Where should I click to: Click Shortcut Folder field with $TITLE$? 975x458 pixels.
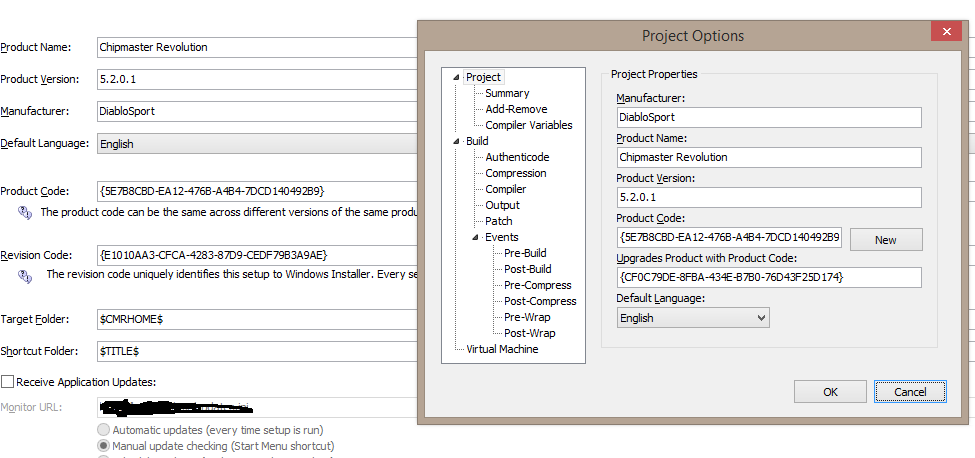(257, 351)
